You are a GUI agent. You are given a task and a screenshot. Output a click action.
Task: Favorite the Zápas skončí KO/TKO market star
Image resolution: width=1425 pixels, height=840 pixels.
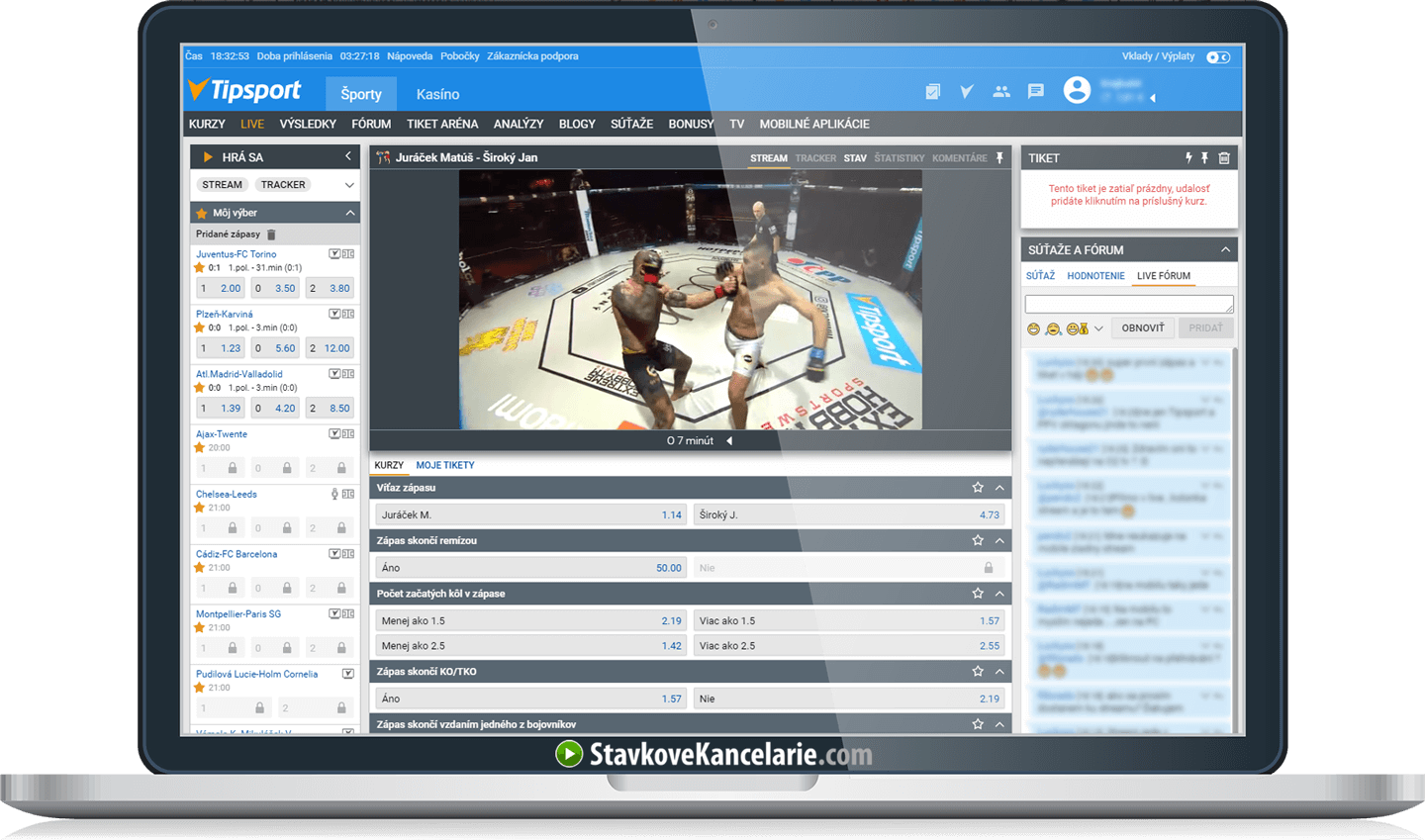(x=978, y=672)
